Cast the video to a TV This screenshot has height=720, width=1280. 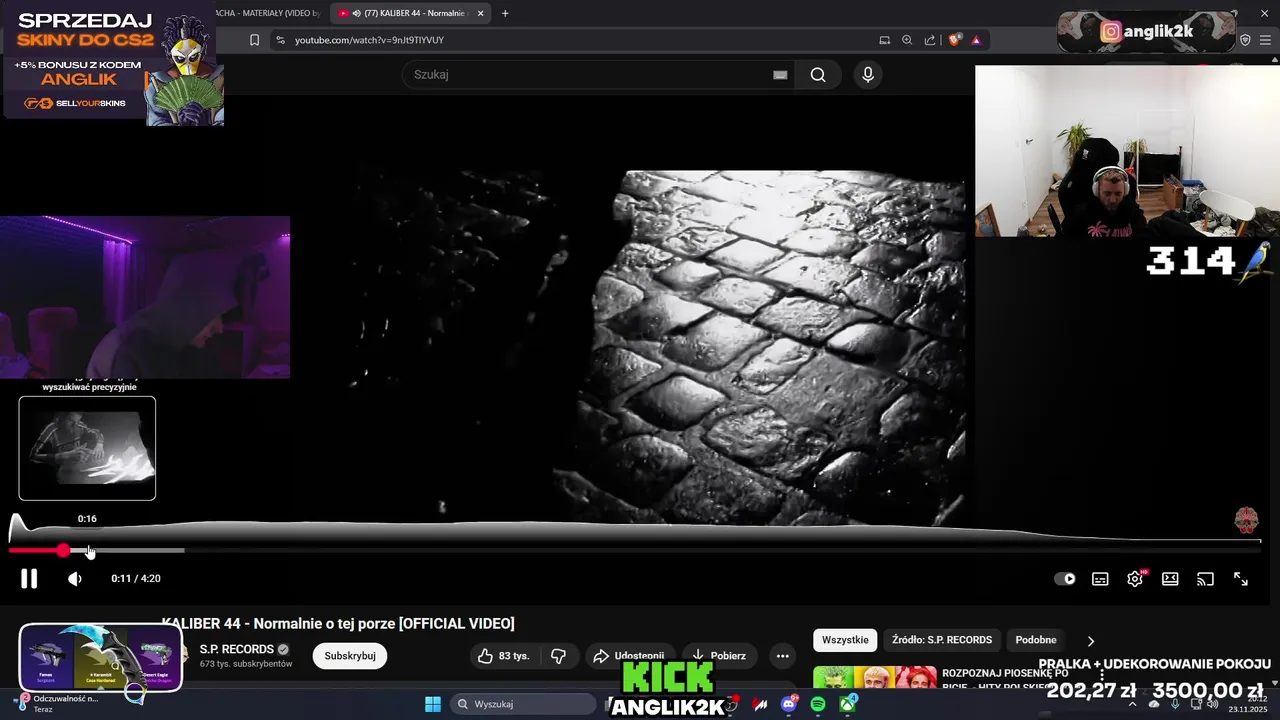point(1205,579)
